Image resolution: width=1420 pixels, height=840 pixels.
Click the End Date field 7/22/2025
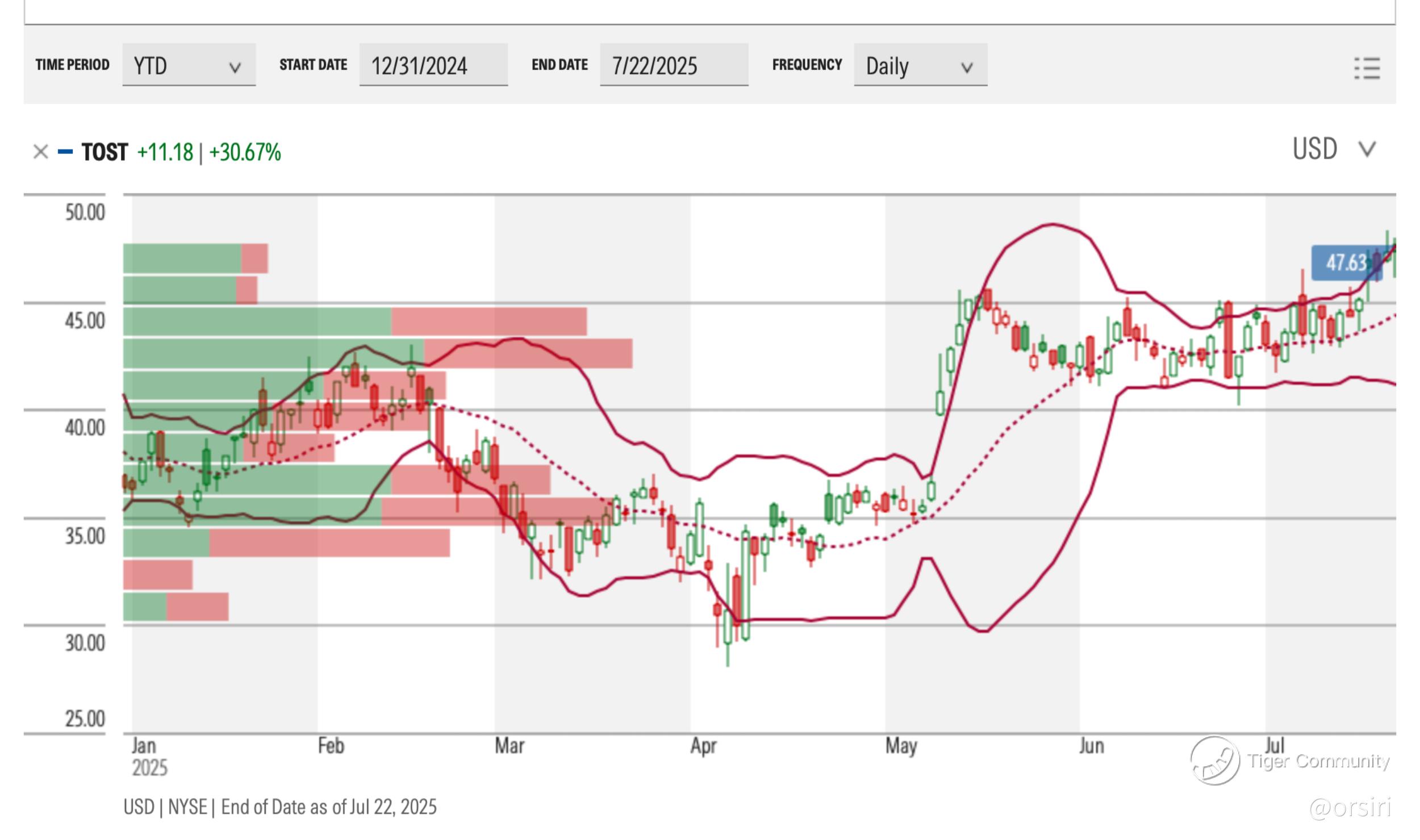(673, 65)
